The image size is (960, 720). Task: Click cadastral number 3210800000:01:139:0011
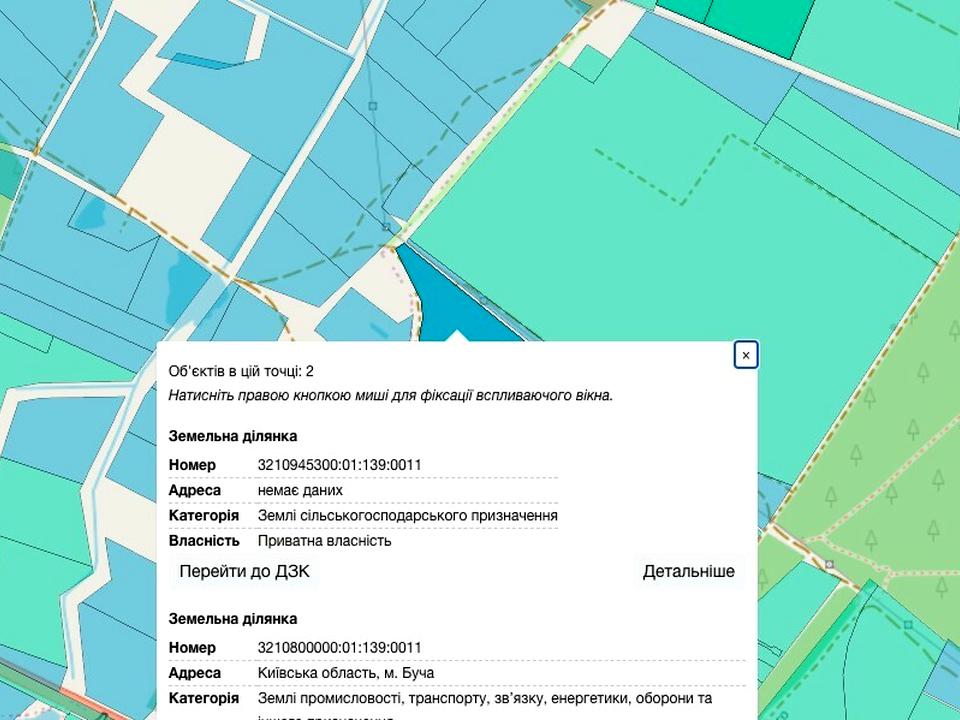pos(339,648)
